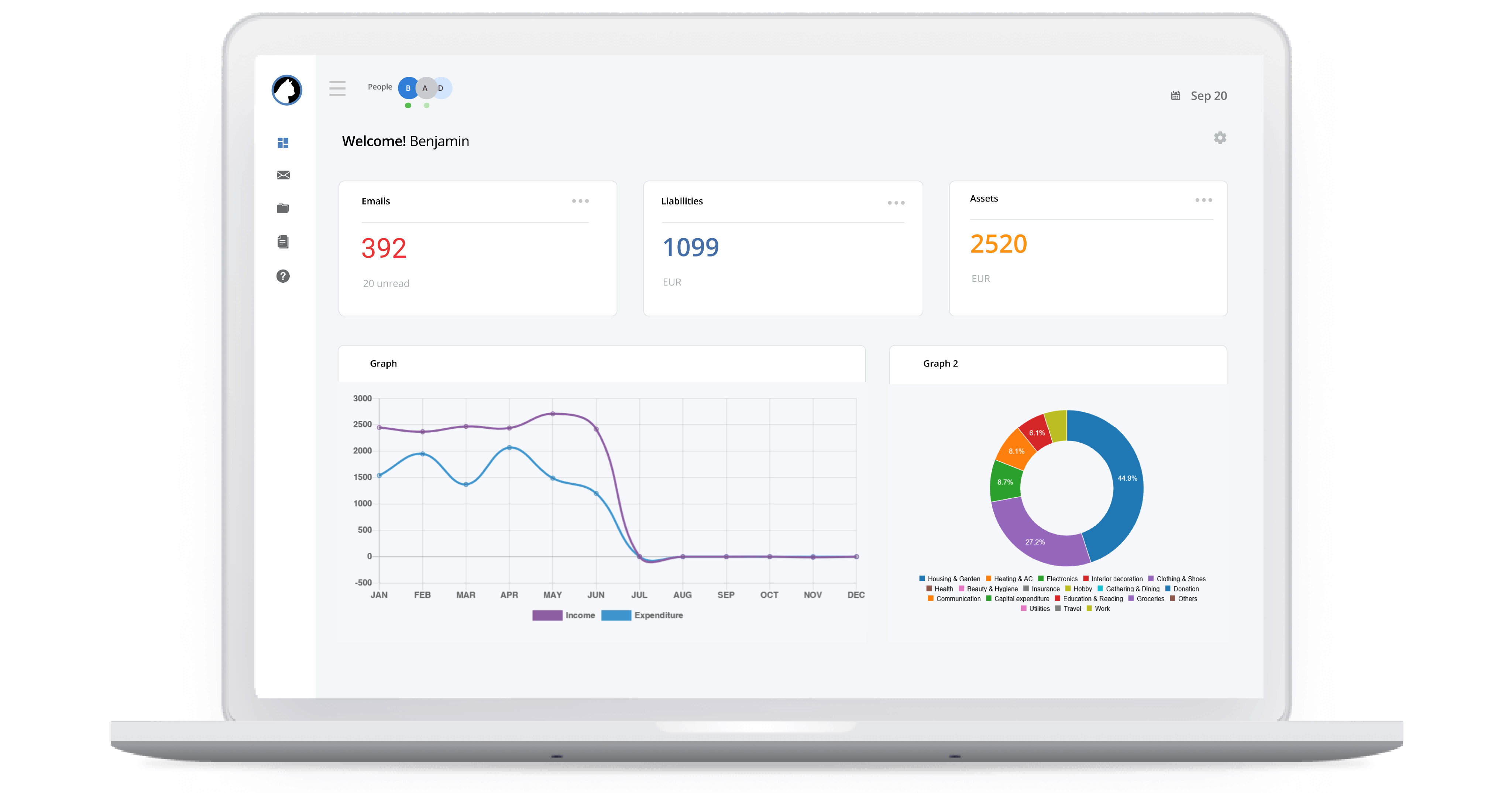Click the calendar icon beside Sep 20
Screen dimensions: 1512x793
[1175, 96]
